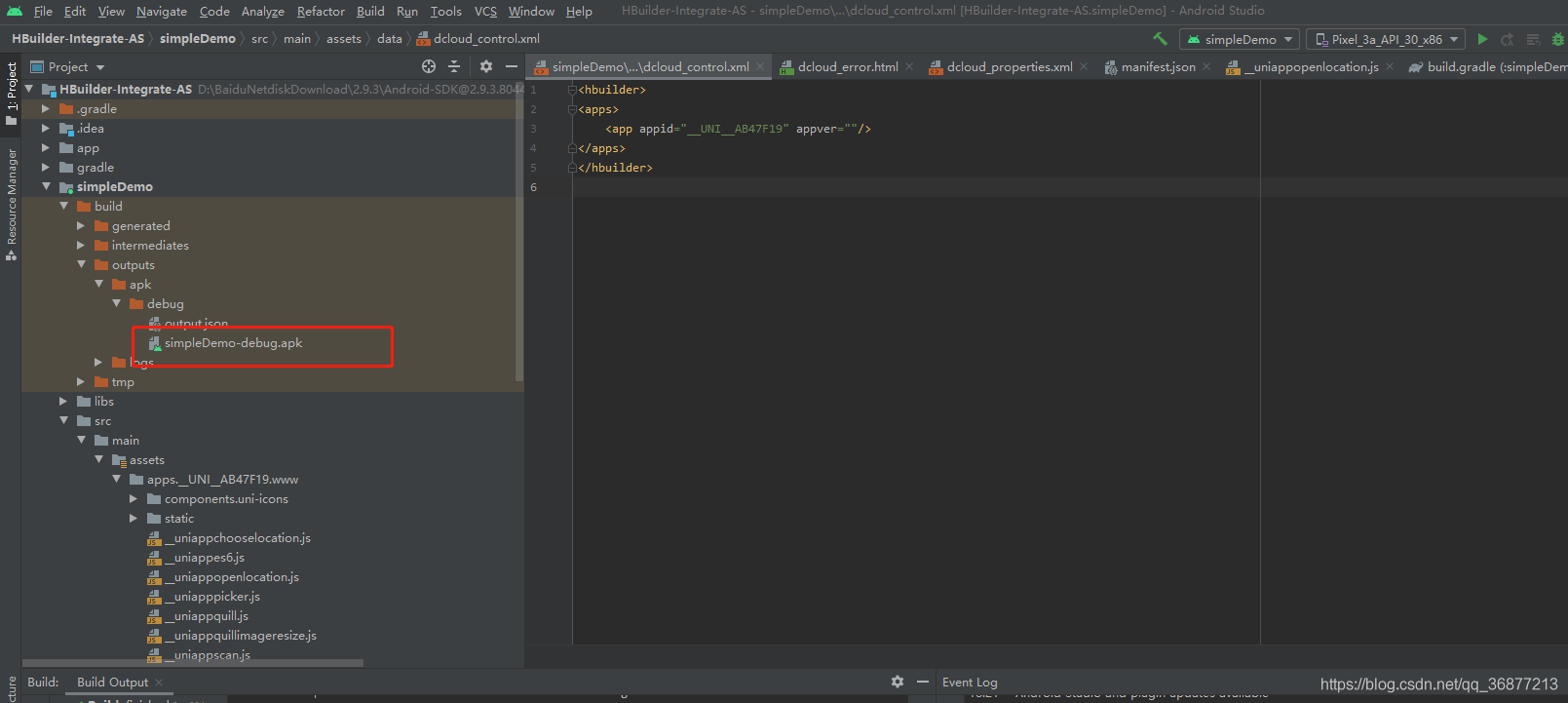Screen dimensions: 1568x703
Task: Open the Build menu
Action: (370, 12)
